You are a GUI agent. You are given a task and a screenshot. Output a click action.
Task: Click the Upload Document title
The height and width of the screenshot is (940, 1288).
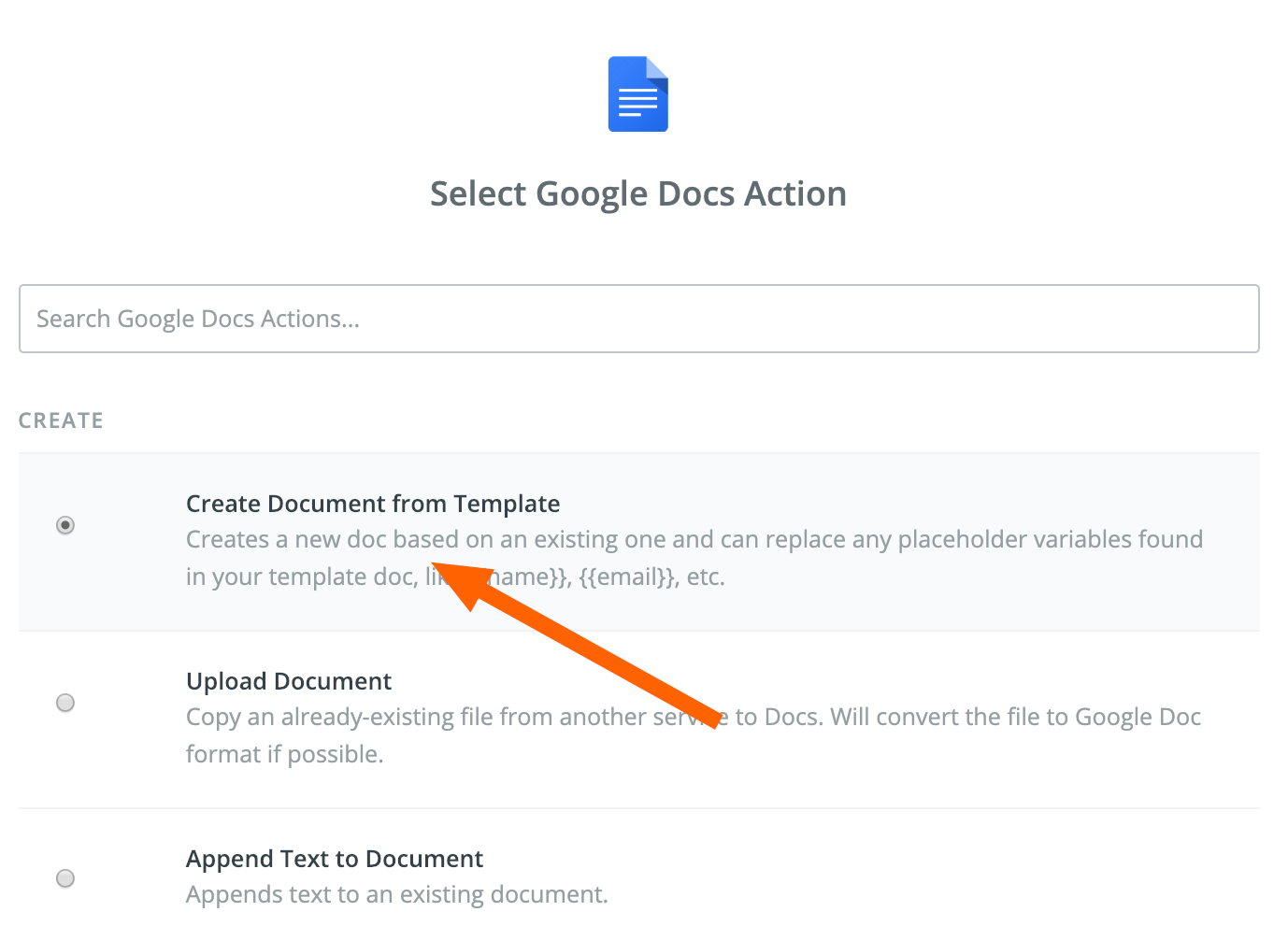point(289,681)
